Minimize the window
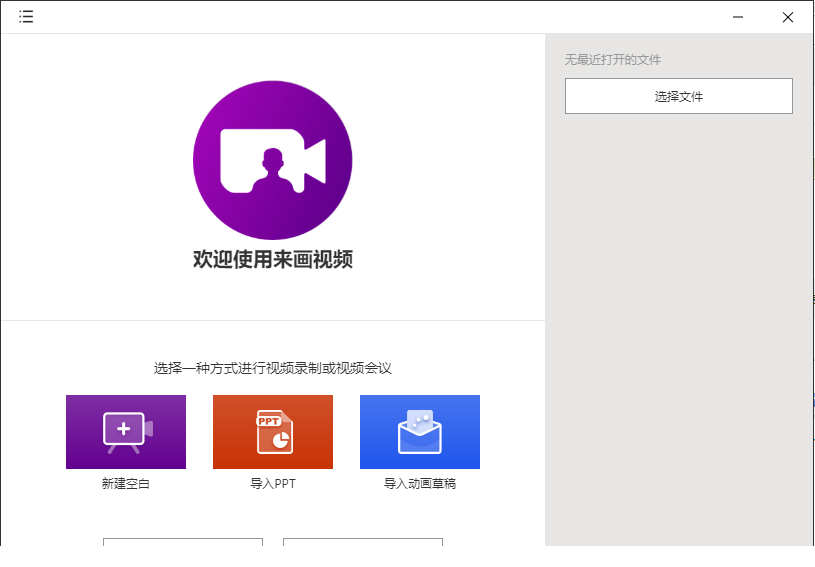This screenshot has width=815, height=567. pyautogui.click(x=738, y=17)
